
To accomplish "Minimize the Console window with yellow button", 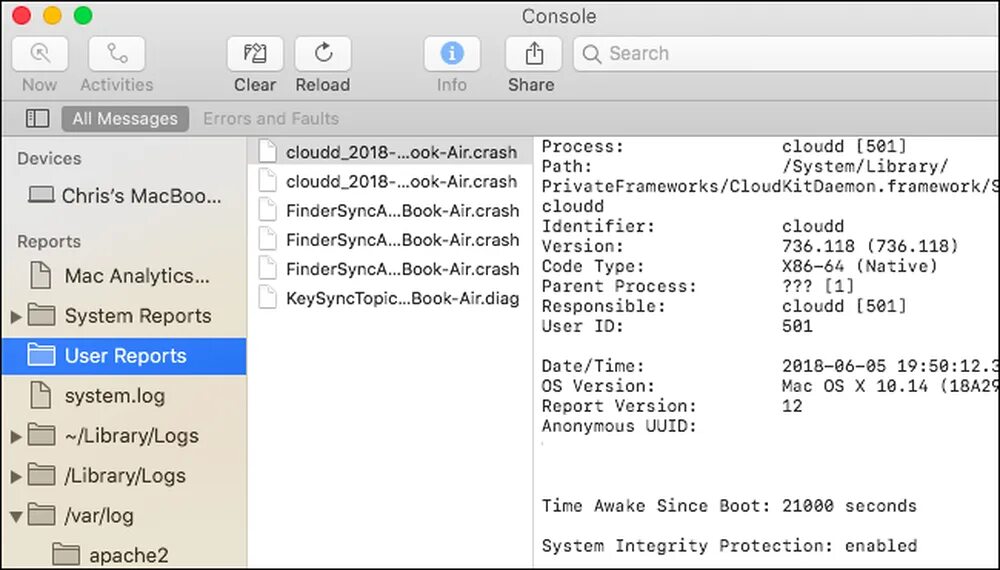I will [52, 15].
